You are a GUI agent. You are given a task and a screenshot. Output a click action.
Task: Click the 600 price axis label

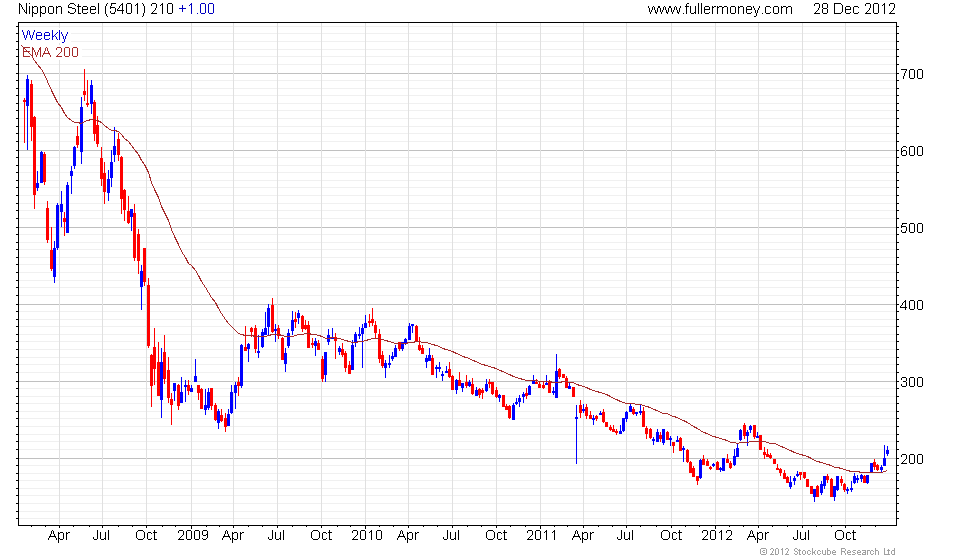911,151
